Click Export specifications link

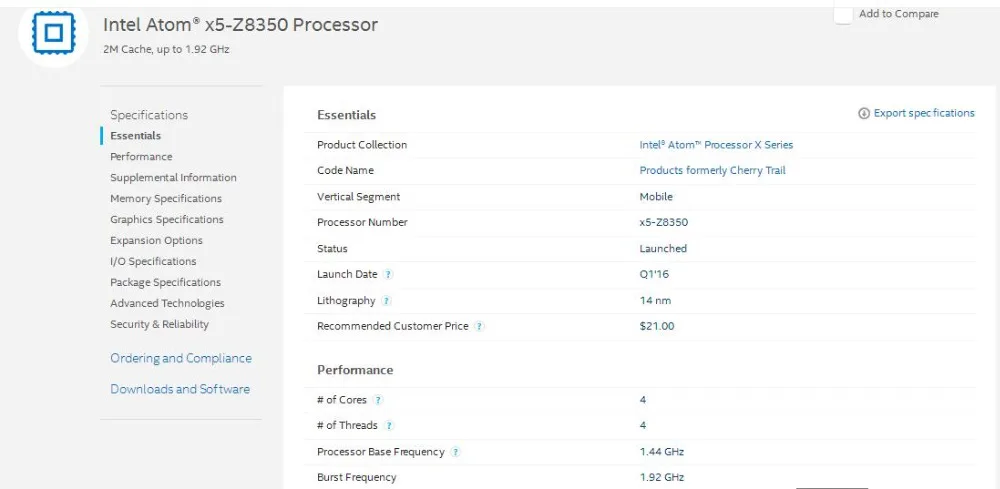[924, 113]
